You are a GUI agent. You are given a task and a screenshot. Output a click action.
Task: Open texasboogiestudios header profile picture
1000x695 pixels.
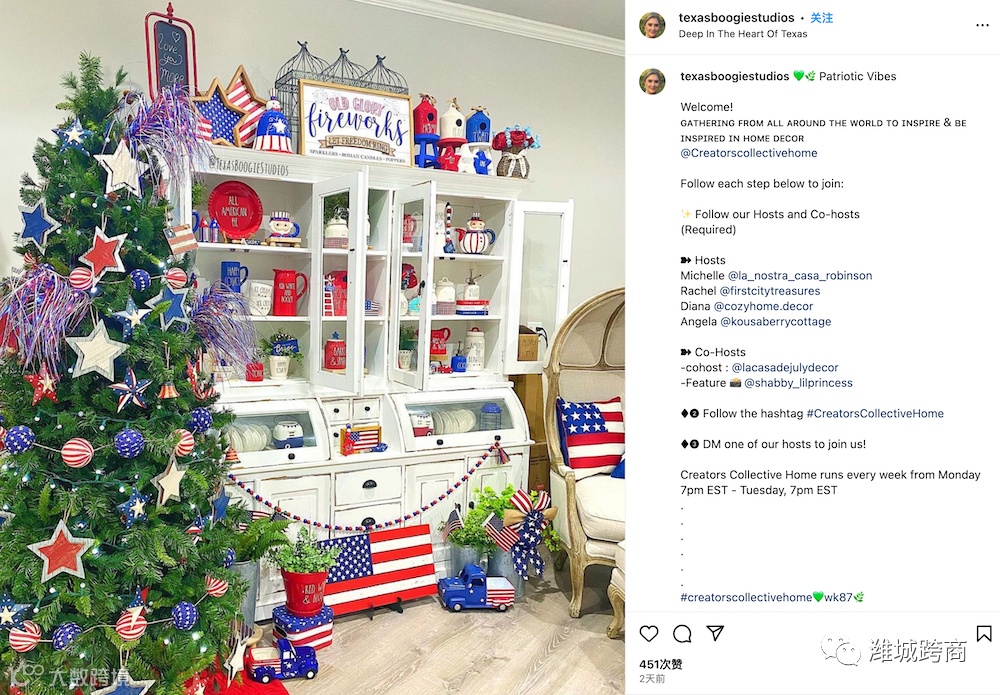coord(652,25)
